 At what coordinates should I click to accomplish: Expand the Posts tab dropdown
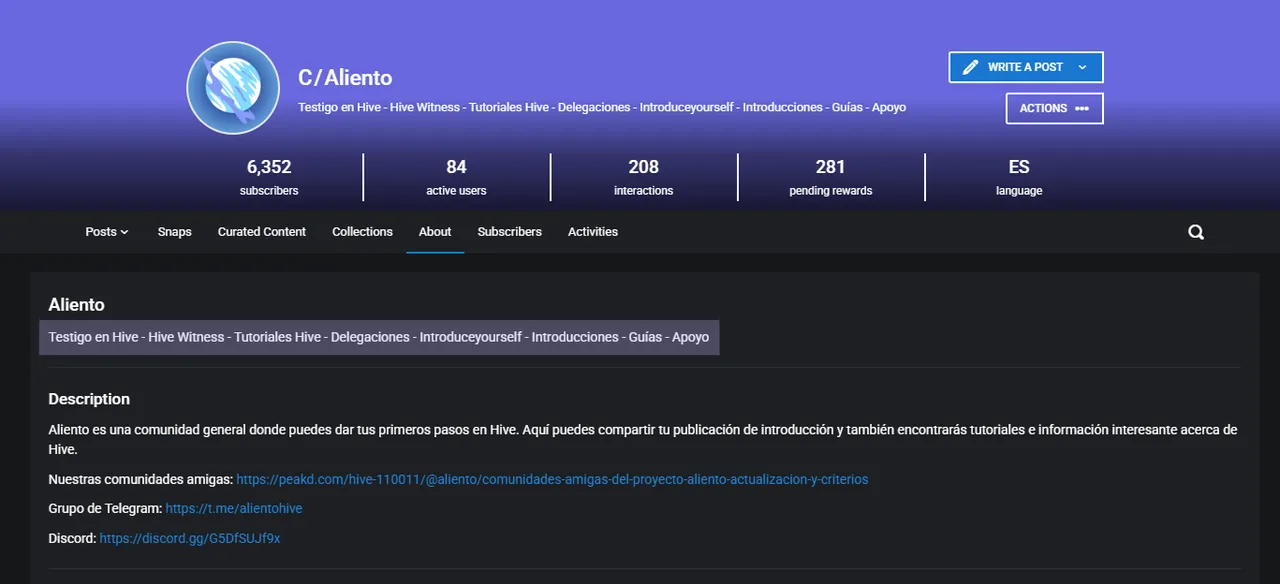[107, 232]
